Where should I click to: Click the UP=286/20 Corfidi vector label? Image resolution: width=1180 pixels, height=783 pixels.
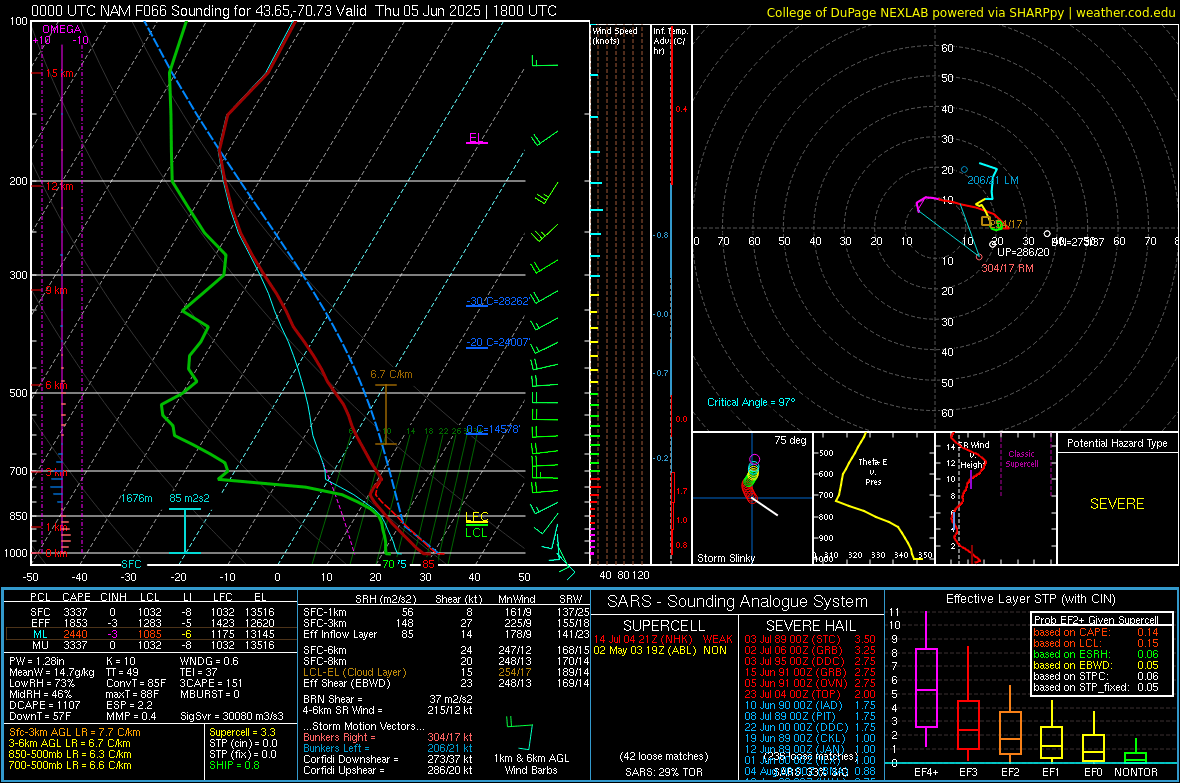point(1023,252)
